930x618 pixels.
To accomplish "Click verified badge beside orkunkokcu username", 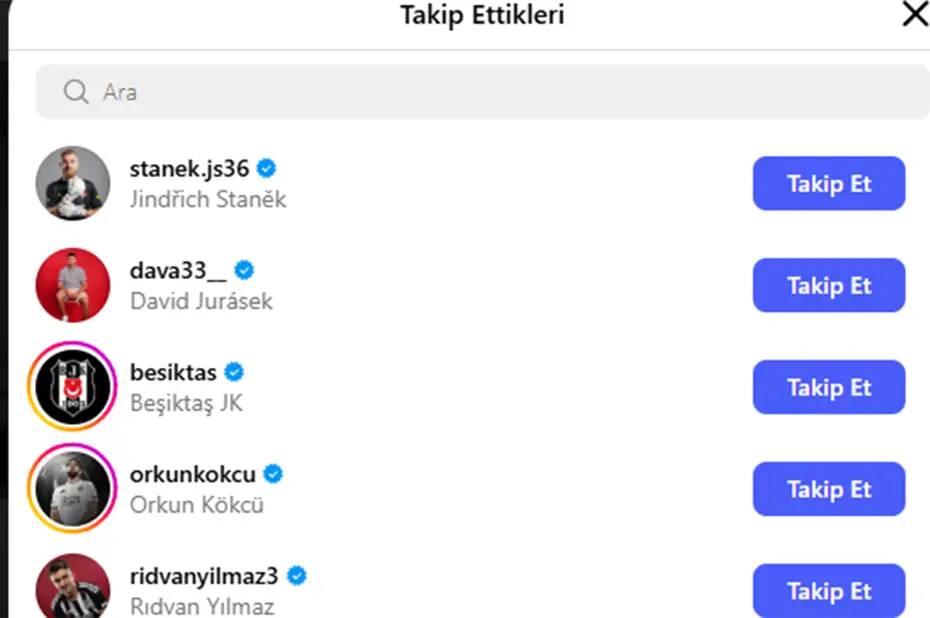I will point(273,474).
